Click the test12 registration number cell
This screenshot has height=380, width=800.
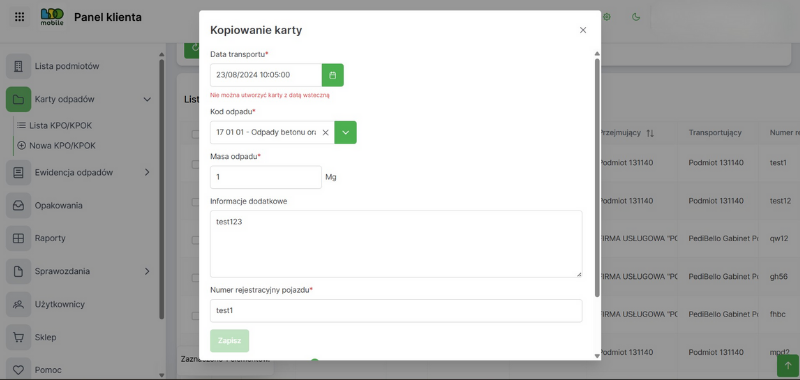(780, 201)
